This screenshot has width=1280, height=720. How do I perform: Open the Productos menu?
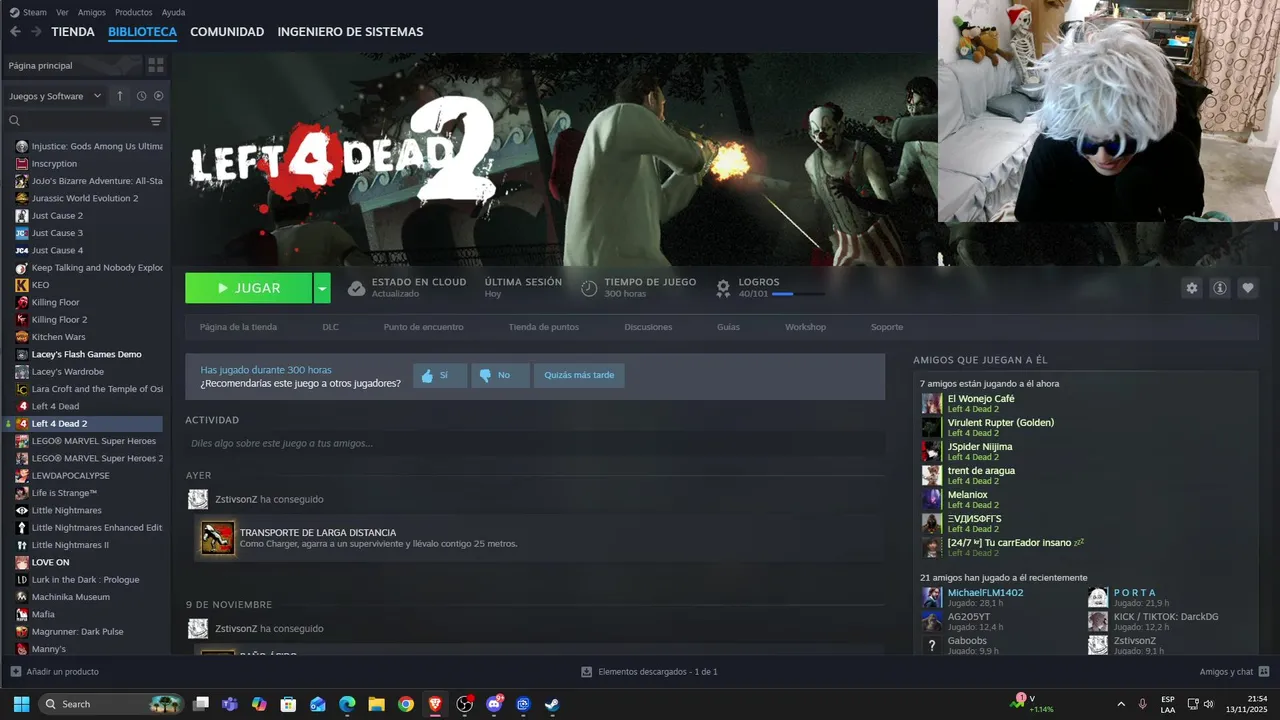click(133, 12)
